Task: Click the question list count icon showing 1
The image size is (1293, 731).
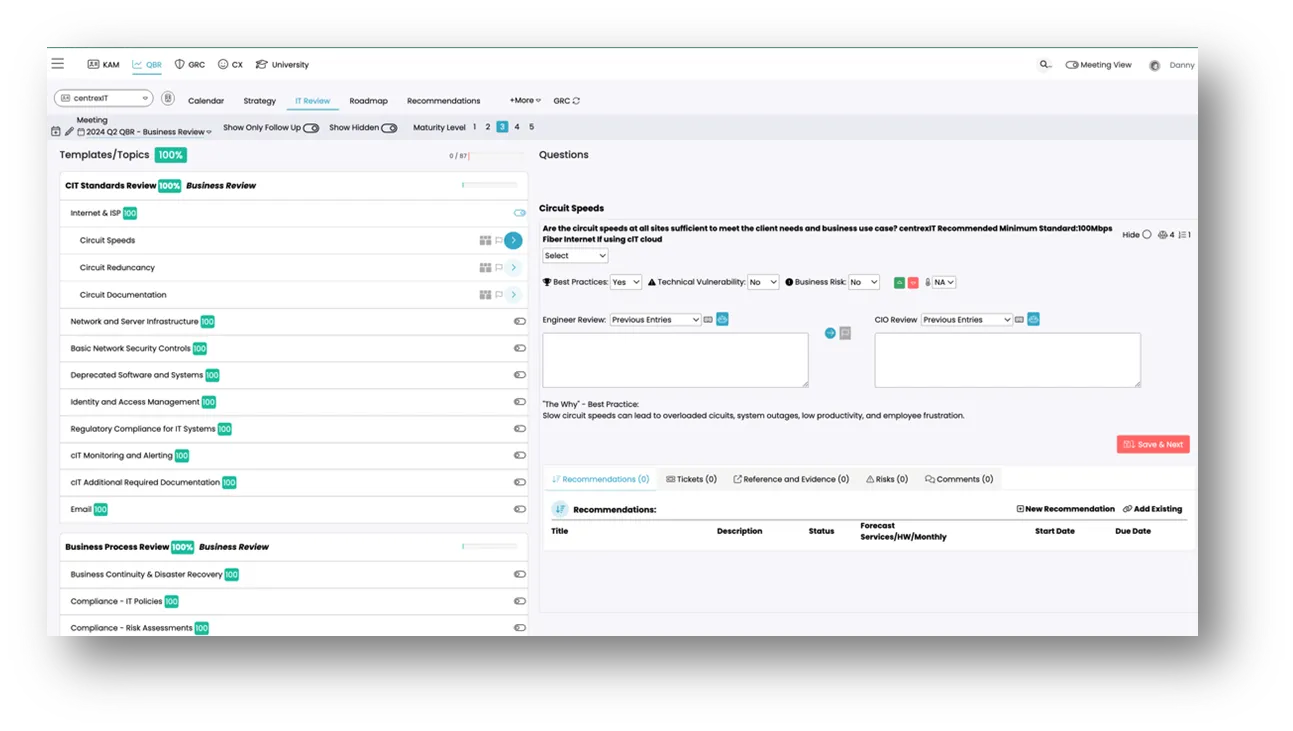Action: pyautogui.click(x=1184, y=235)
